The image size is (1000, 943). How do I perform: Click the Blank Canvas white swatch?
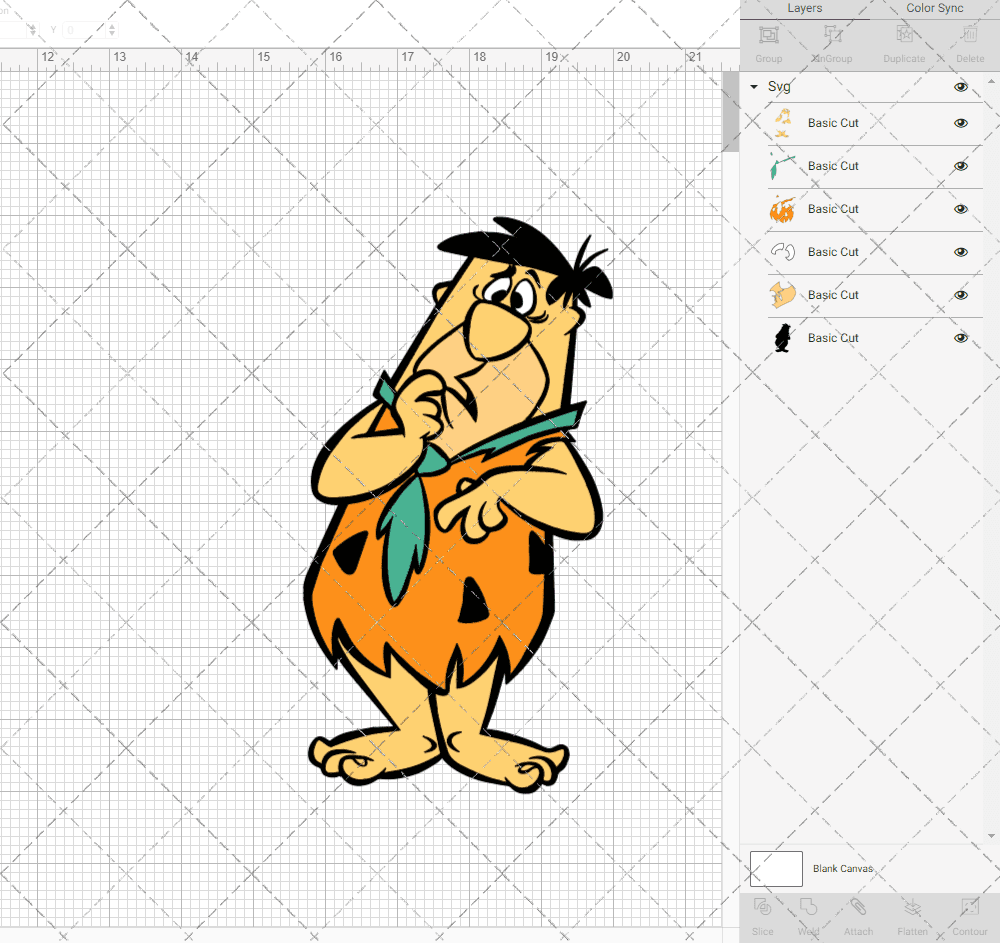click(776, 868)
